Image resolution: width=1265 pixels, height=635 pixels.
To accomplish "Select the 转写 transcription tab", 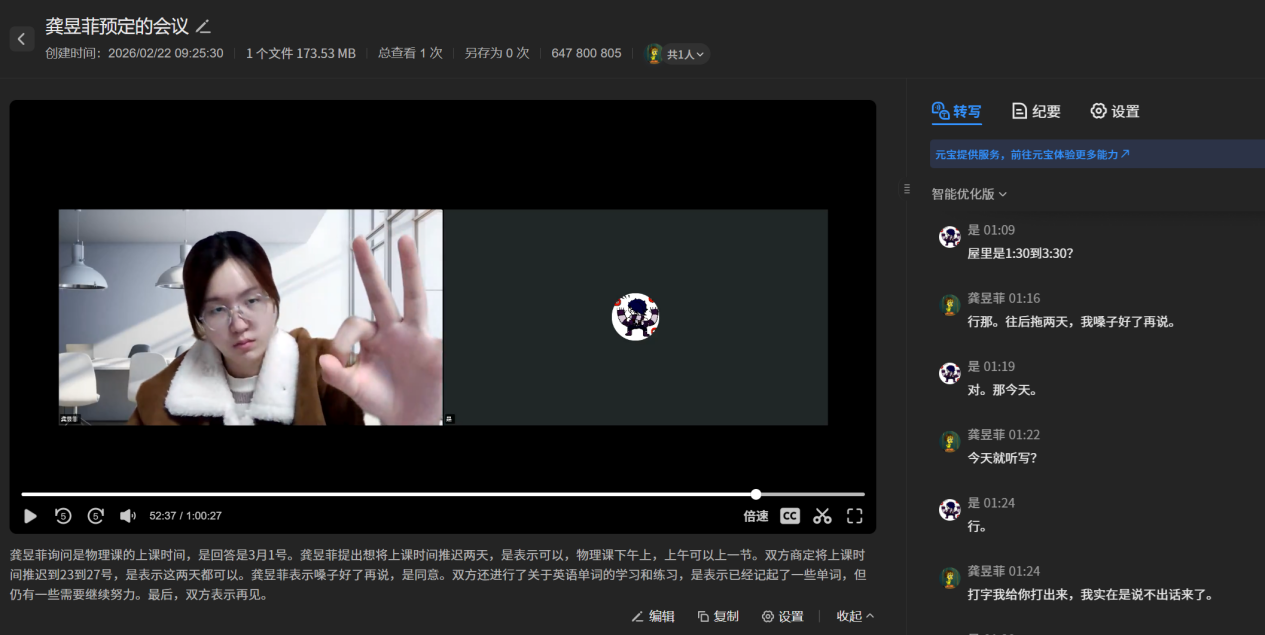I will pyautogui.click(x=957, y=111).
